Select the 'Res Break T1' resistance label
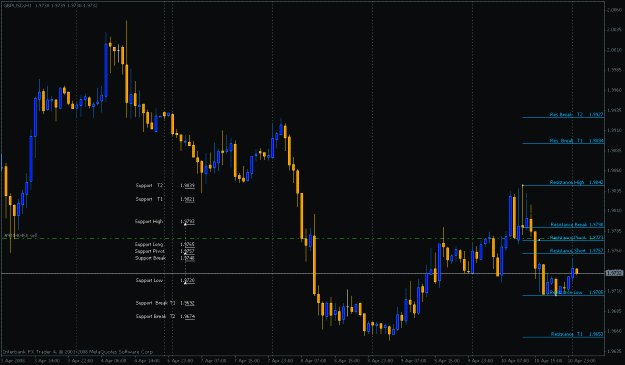Screen dimensions: 625x365 (566, 141)
